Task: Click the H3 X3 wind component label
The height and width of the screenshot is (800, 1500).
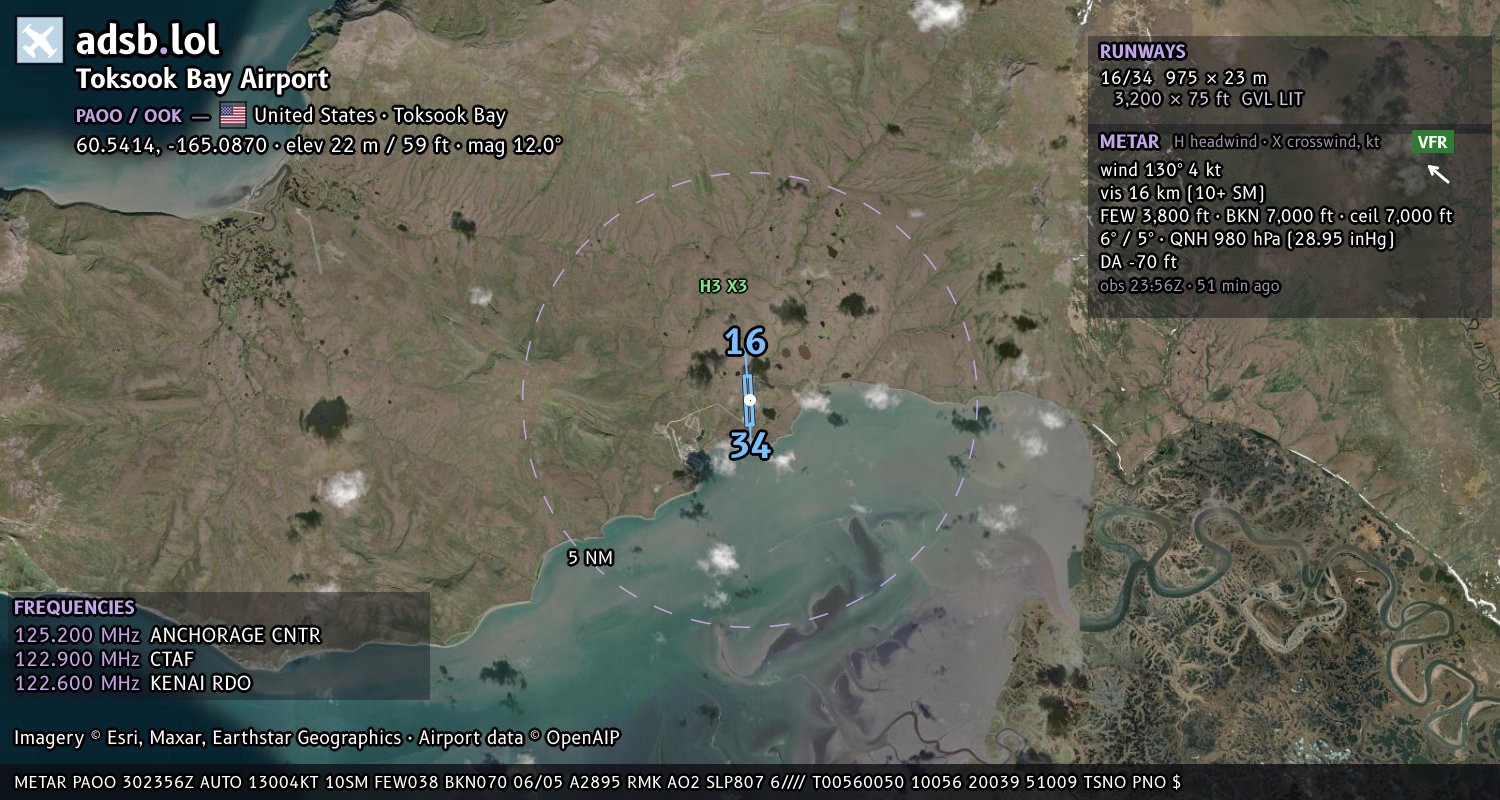Action: pyautogui.click(x=723, y=286)
